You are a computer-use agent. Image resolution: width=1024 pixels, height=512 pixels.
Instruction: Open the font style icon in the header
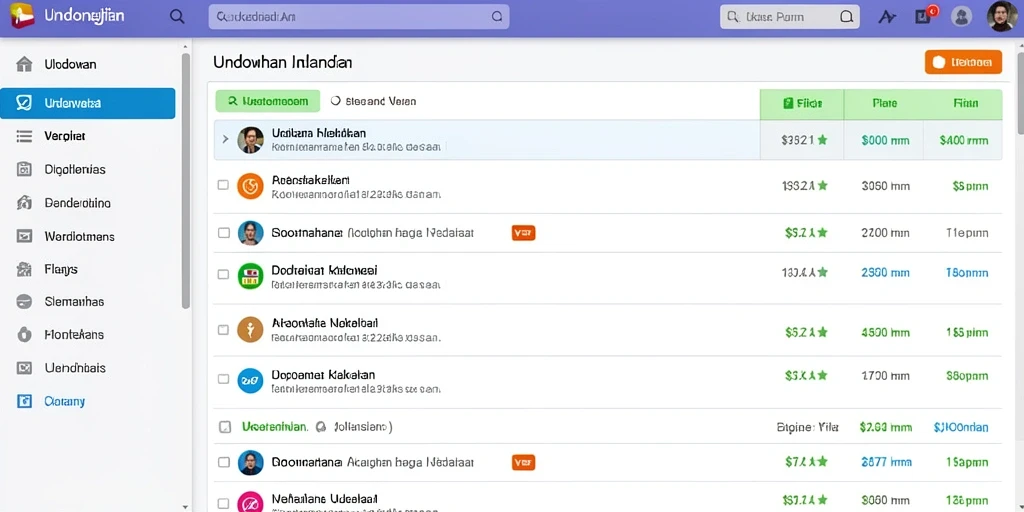[x=888, y=17]
